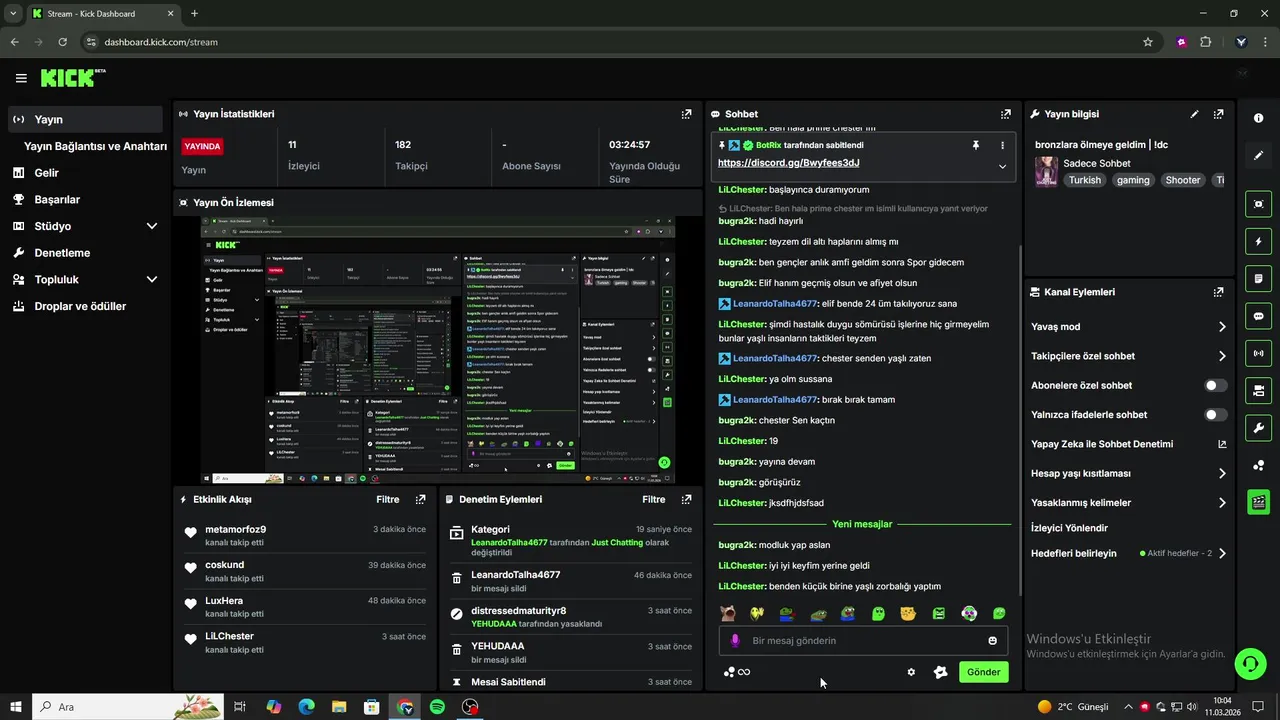Open the emoji picker in message box
The width and height of the screenshot is (1280, 720).
pyautogui.click(x=992, y=641)
